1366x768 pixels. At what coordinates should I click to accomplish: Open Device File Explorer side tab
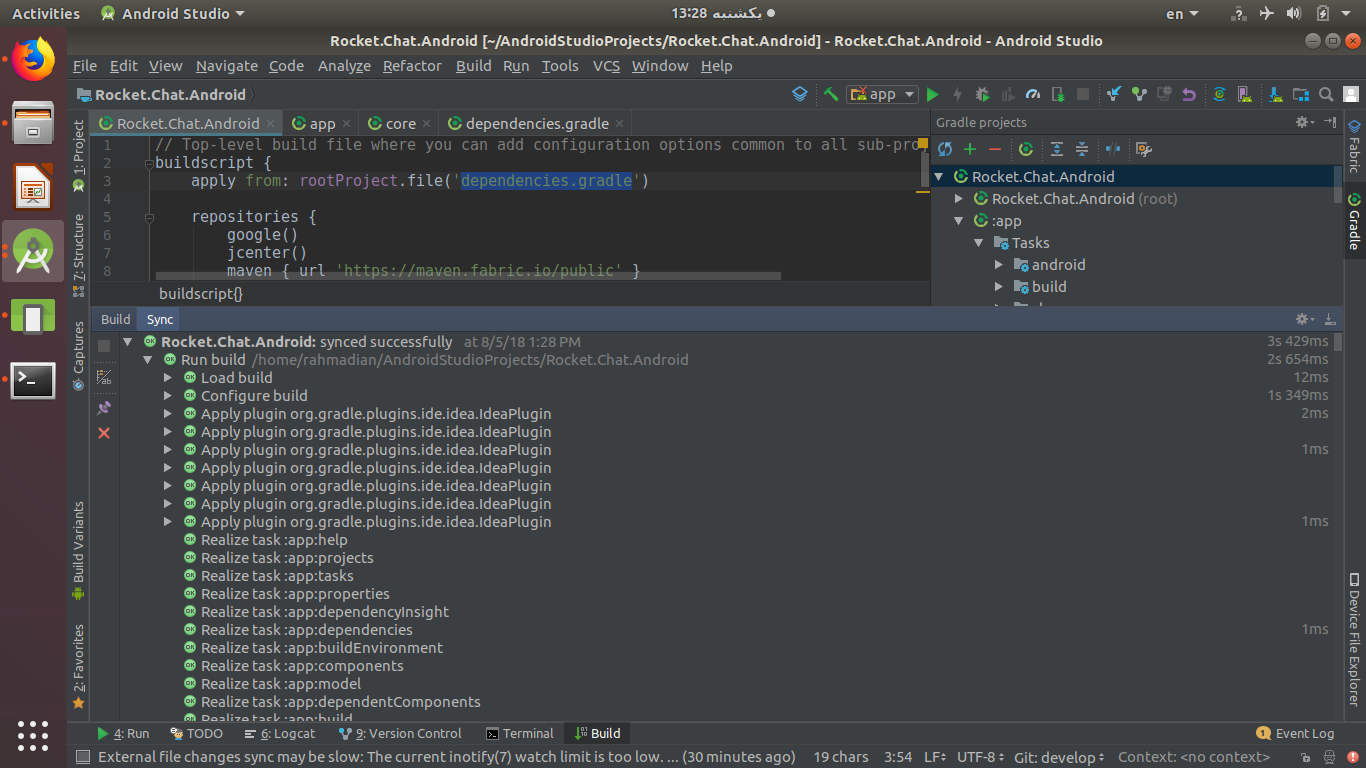click(x=1354, y=640)
